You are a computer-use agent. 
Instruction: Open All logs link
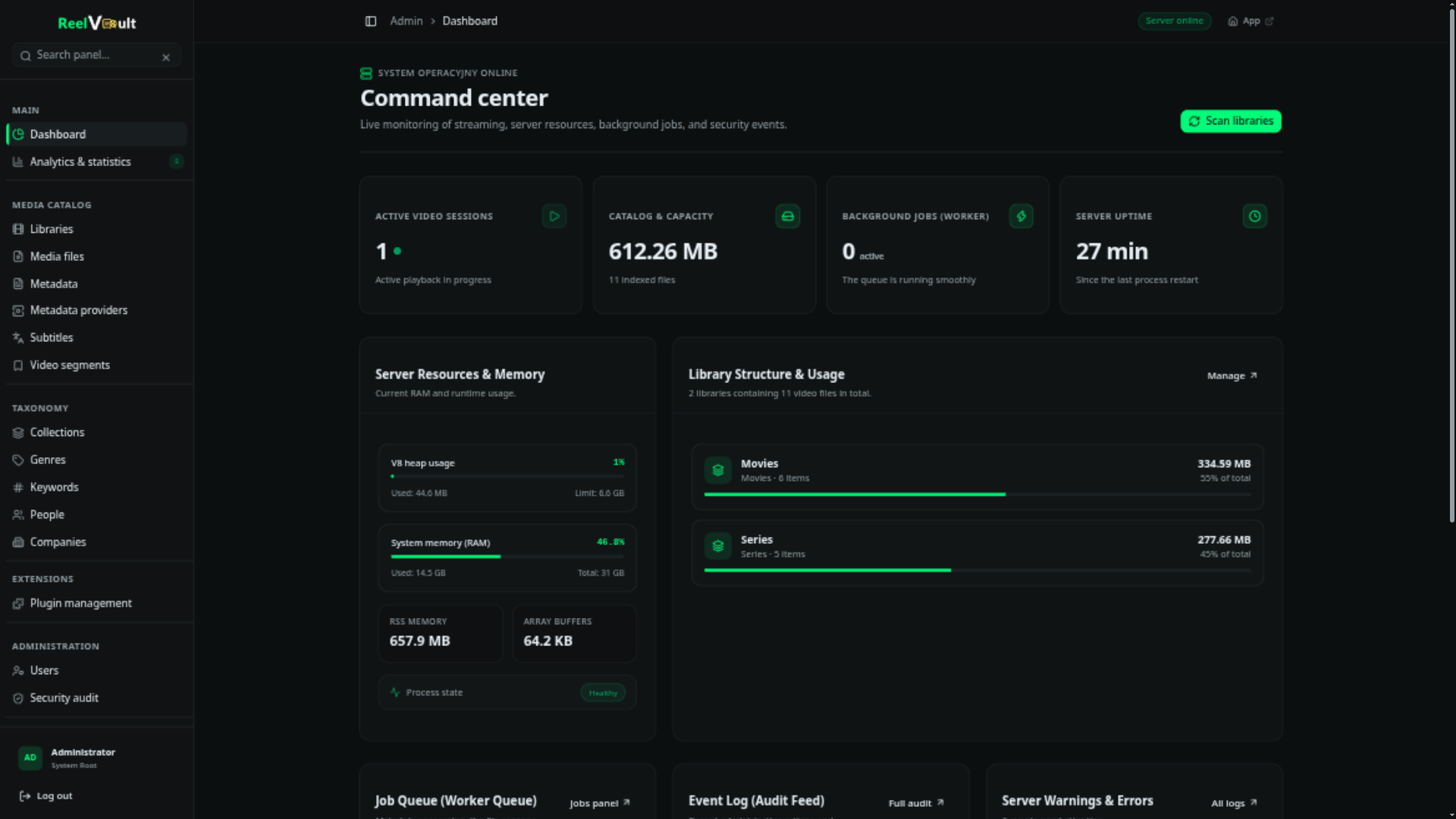point(1234,803)
